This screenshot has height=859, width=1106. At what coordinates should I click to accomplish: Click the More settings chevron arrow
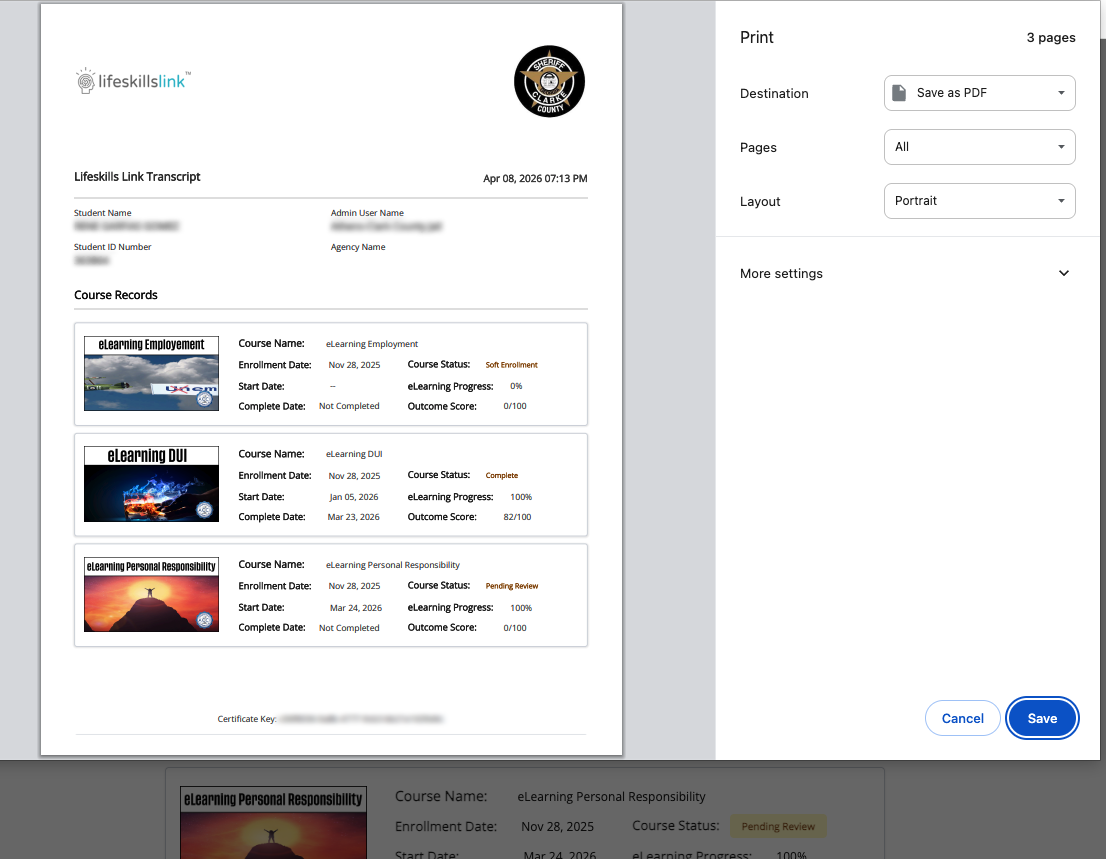coord(1064,274)
